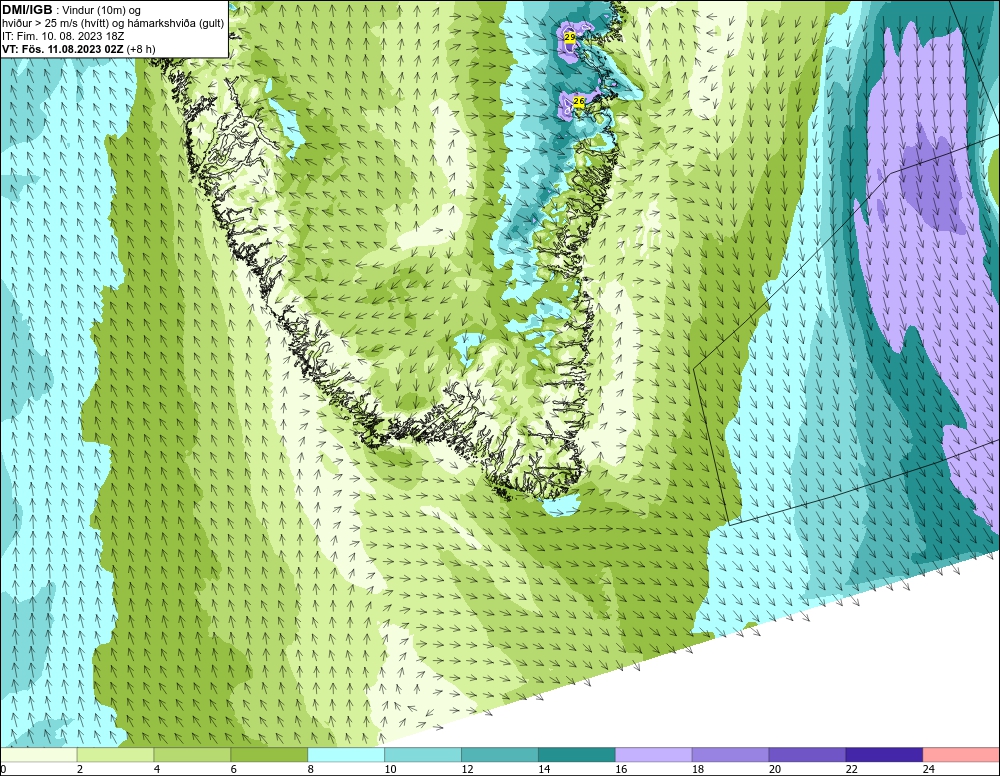The width and height of the screenshot is (1000, 776).
Task: Select the 12-14 m/s teal legend swatch
Action: pos(499,755)
